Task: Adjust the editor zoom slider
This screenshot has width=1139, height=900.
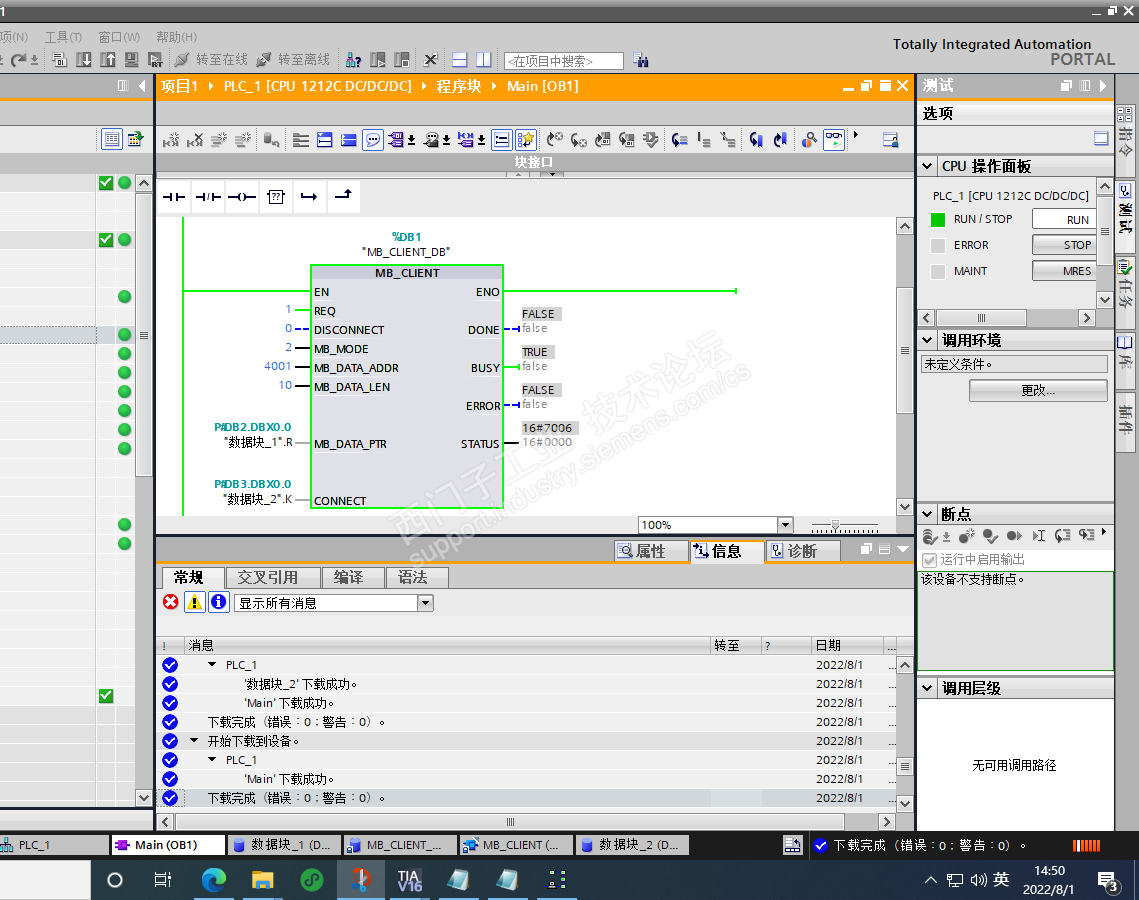Action: [x=836, y=525]
